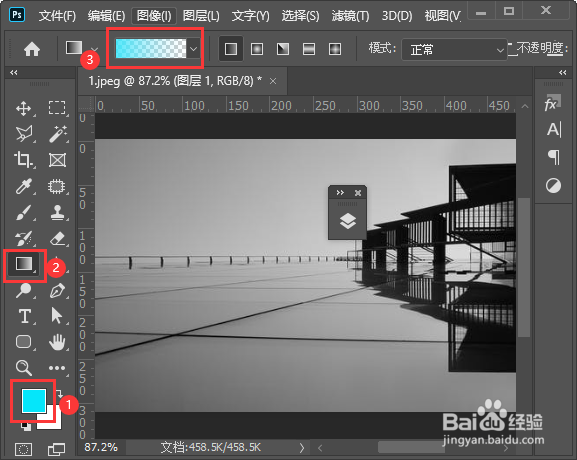Open the status bar info arrow menu
This screenshot has height=460, width=577.
click(x=302, y=447)
